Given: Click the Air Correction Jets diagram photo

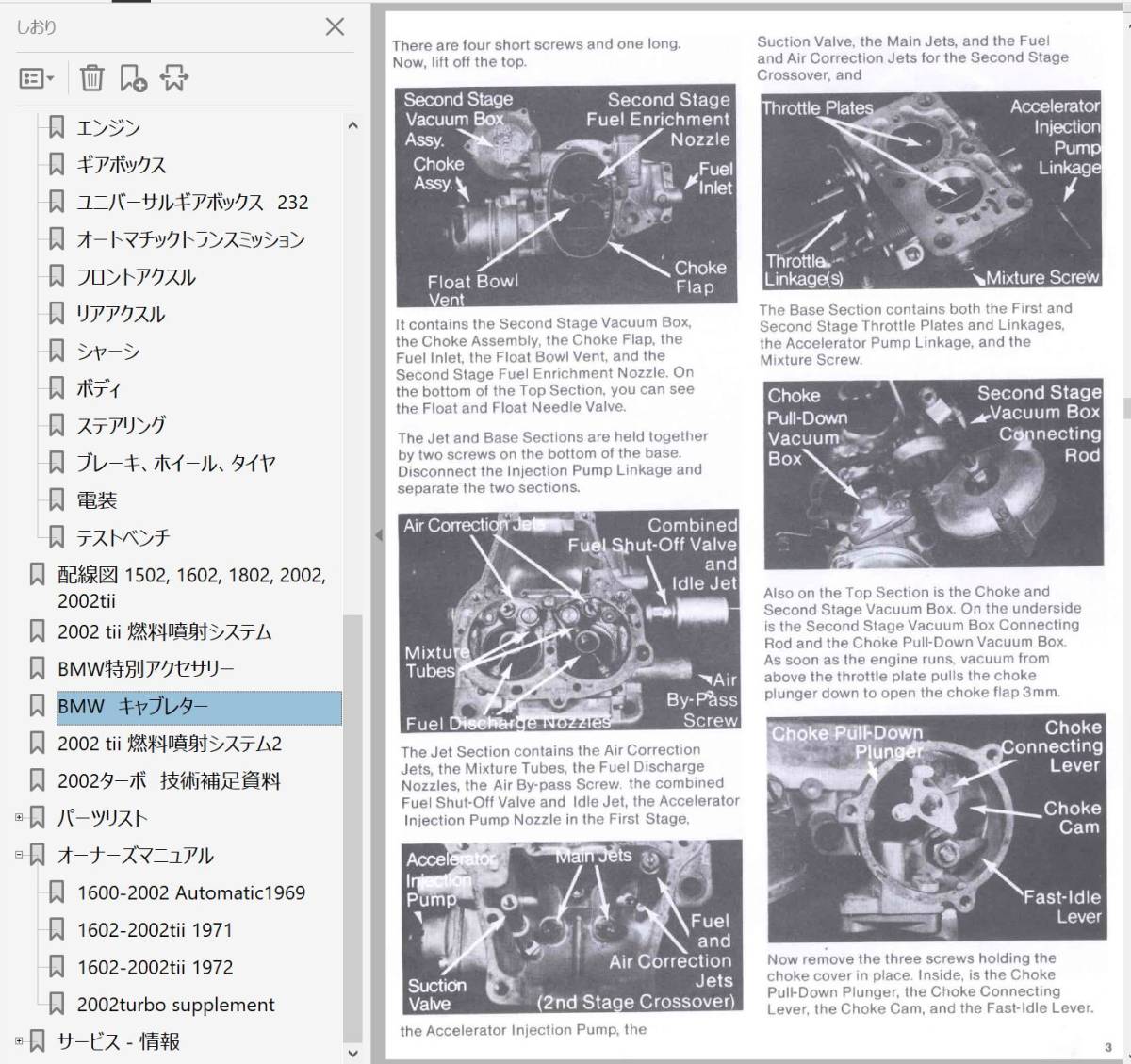Looking at the screenshot, I should [569, 622].
